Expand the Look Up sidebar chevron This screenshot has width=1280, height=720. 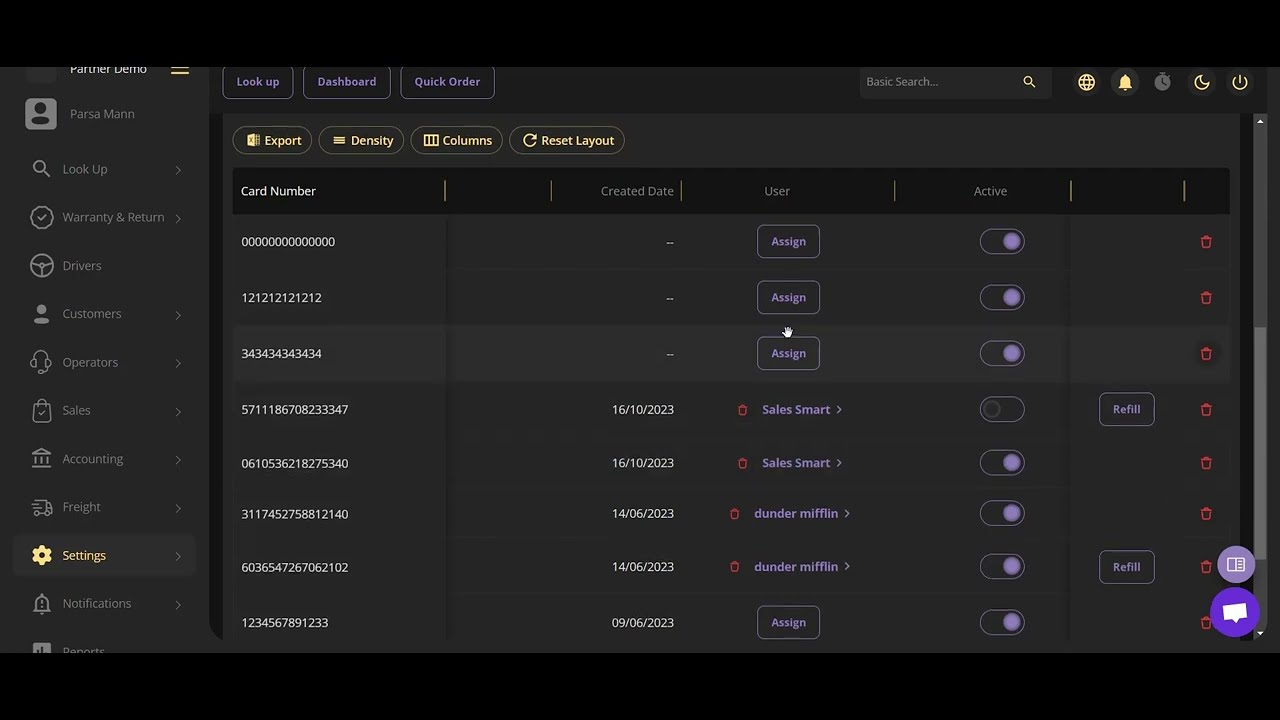(x=178, y=170)
